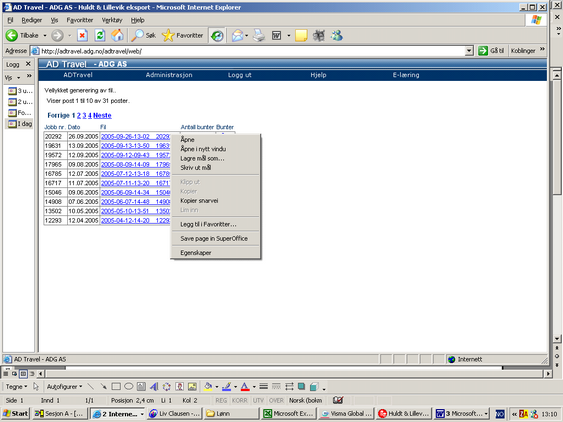563x422 pixels.
Task: Open the Rediger menu
Action: 32,20
